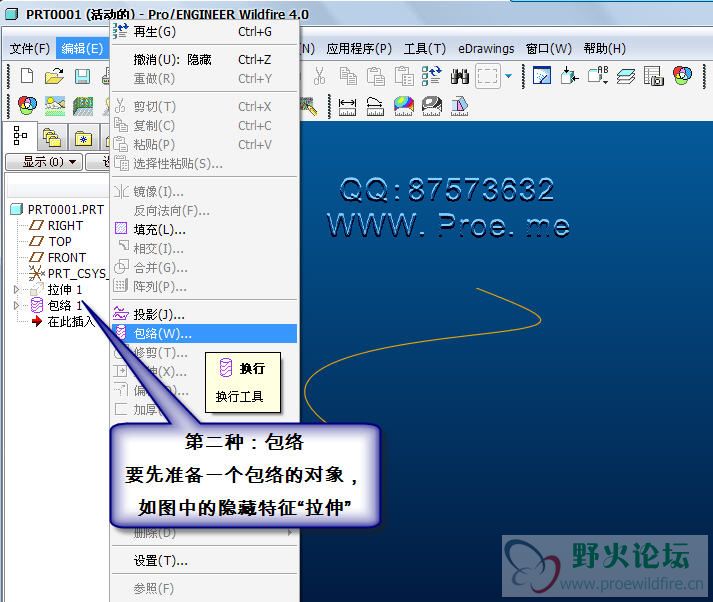713x602 pixels.
Task: Select 投影(J)... menu entry
Action: click(x=204, y=314)
